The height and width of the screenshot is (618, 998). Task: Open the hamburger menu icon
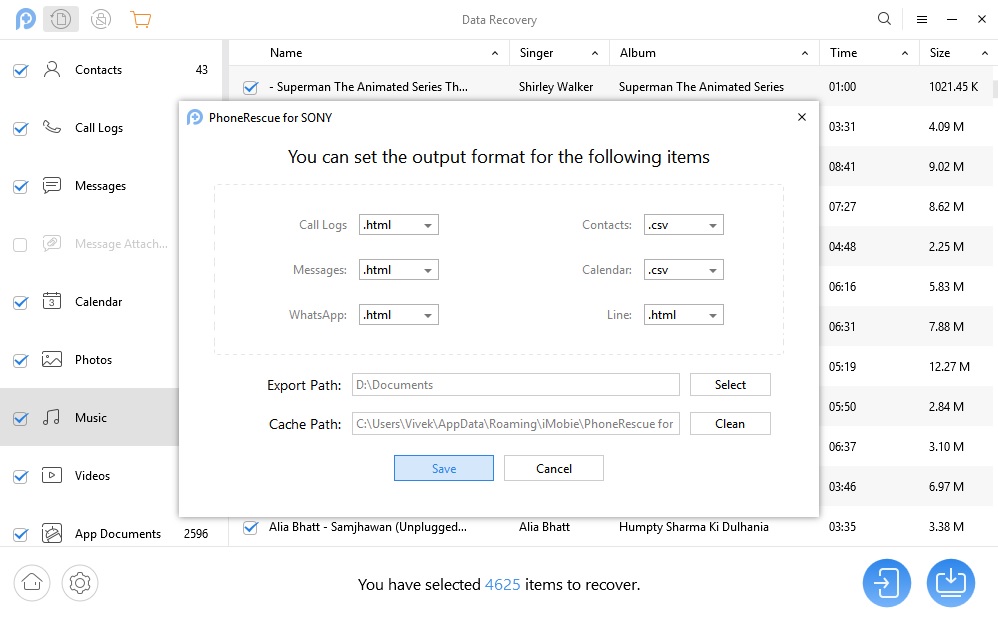921,20
